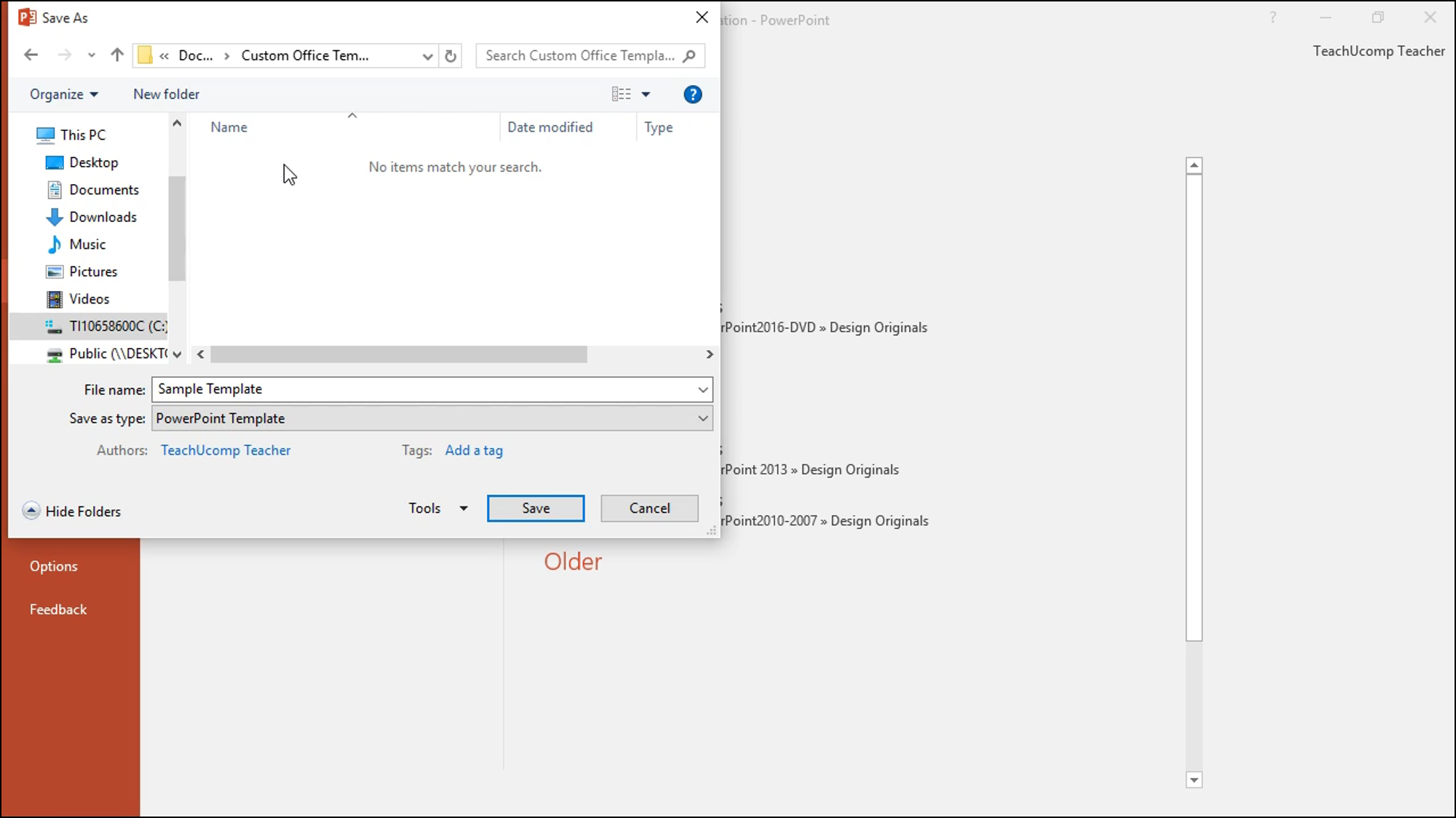
Task: Select 'Desktop' in folder tree
Action: click(x=94, y=162)
